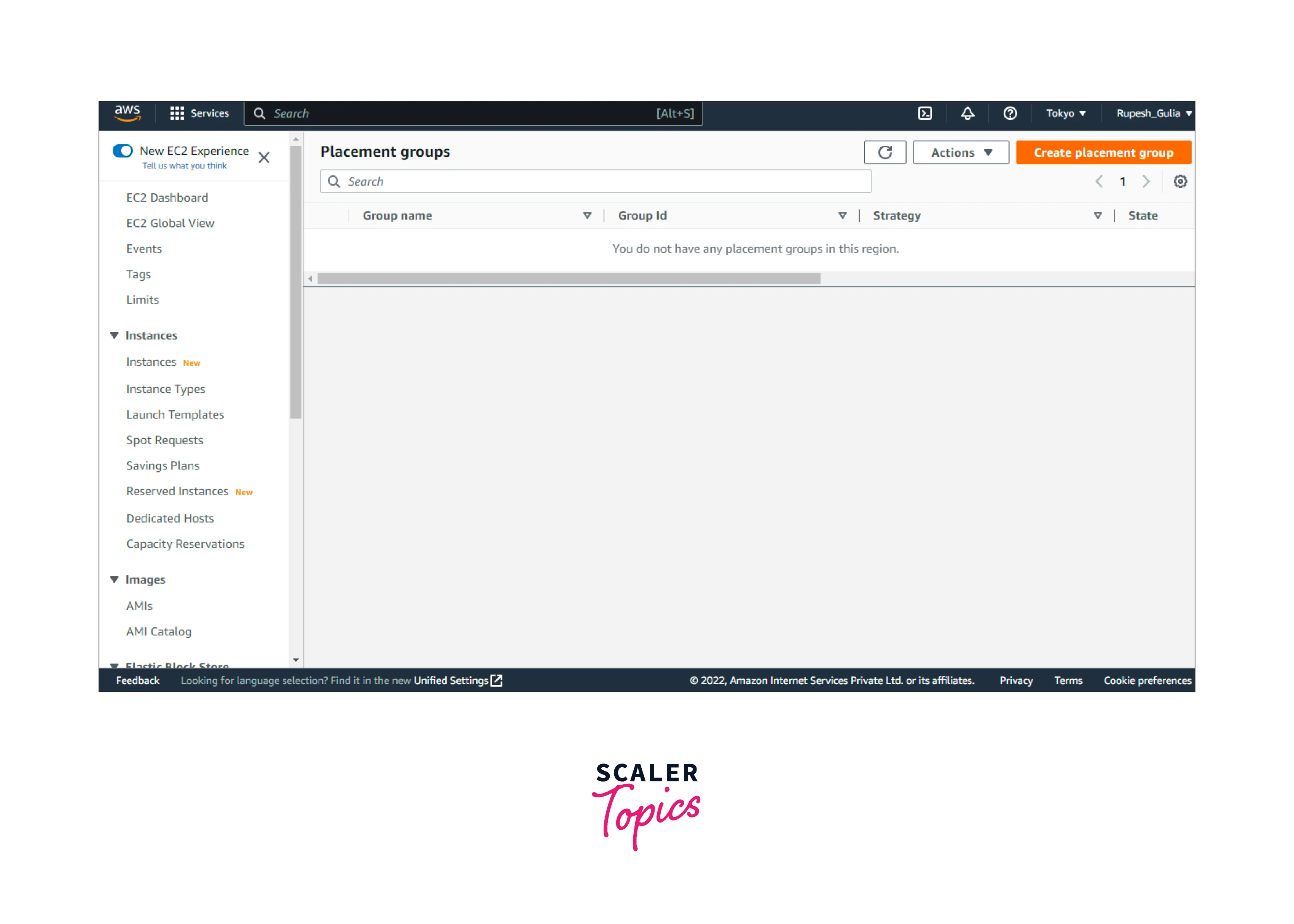The width and height of the screenshot is (1294, 924).
Task: Go to next page arrow
Action: (1146, 181)
